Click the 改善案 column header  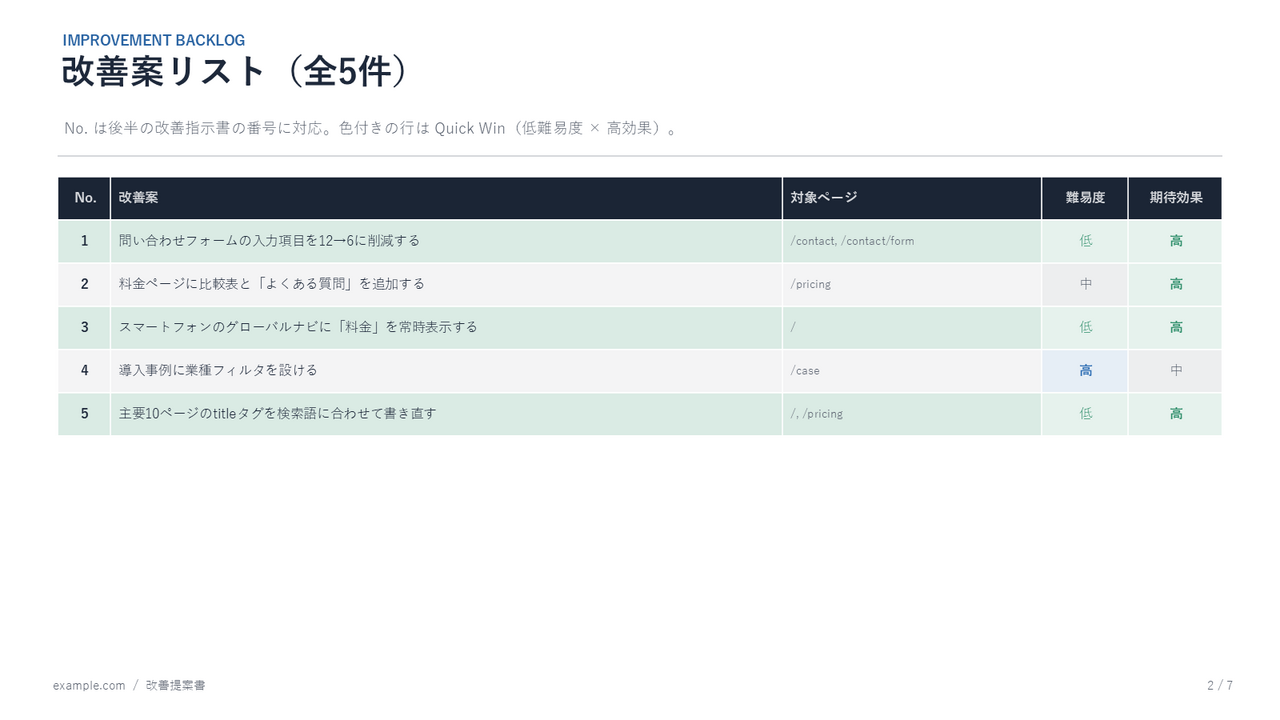tap(446, 198)
